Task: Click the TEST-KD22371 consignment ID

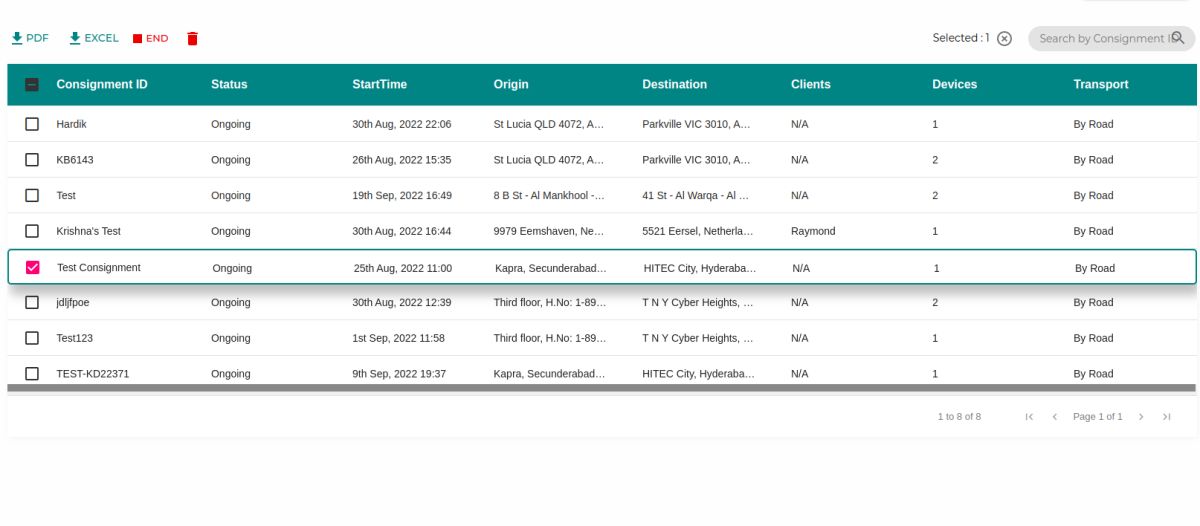Action: click(93, 374)
